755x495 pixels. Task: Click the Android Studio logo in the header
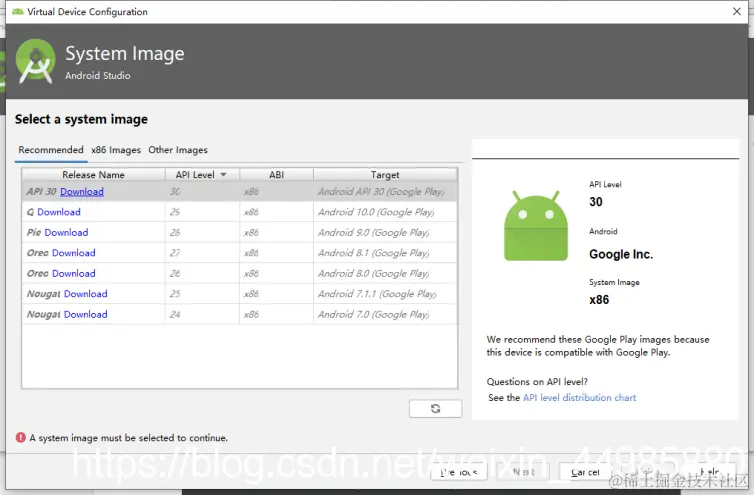click(35, 62)
